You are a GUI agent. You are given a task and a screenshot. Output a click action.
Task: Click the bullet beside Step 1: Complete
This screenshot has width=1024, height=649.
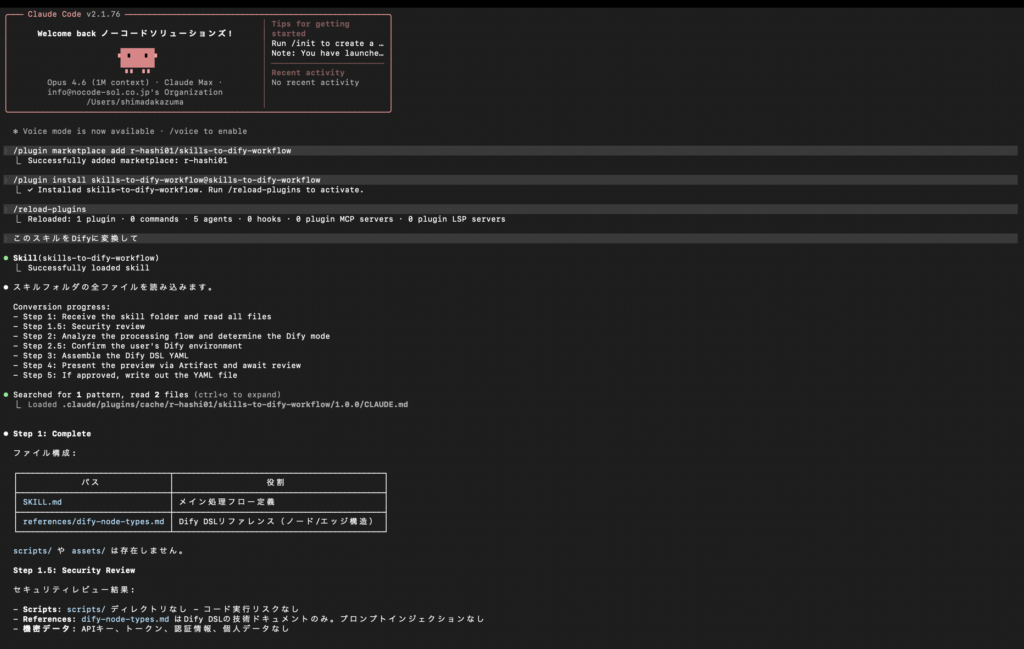click(x=6, y=434)
